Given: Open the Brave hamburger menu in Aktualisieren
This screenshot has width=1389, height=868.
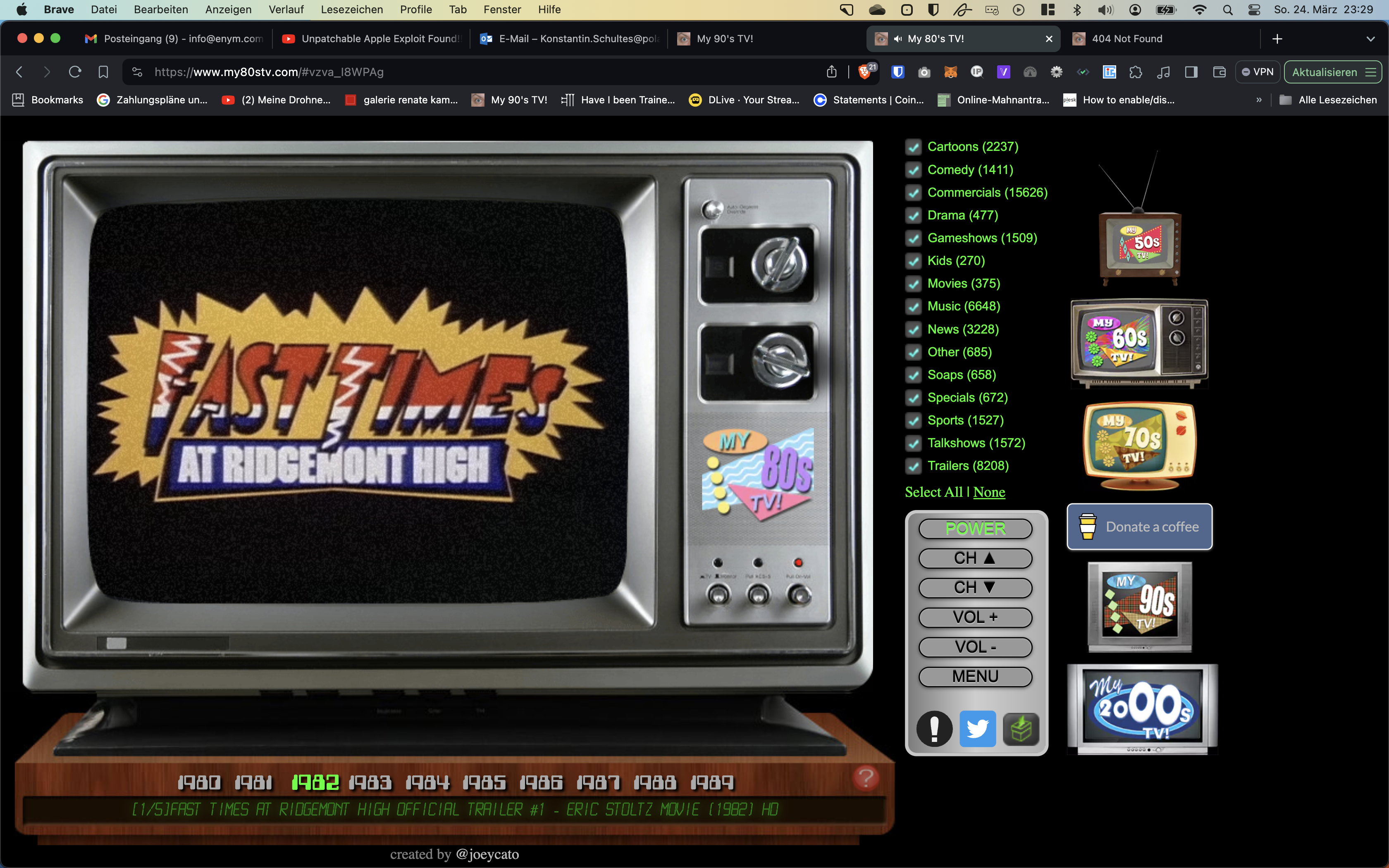Looking at the screenshot, I should (x=1371, y=72).
